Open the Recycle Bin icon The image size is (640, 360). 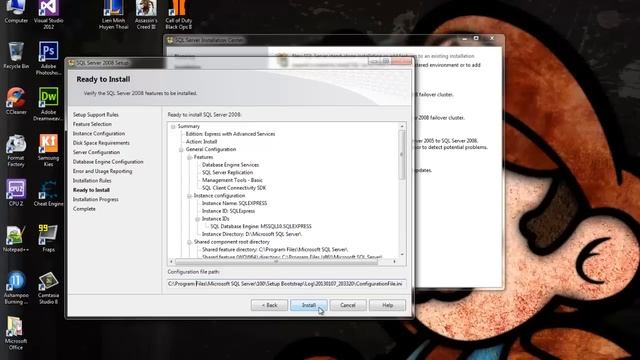(16, 55)
